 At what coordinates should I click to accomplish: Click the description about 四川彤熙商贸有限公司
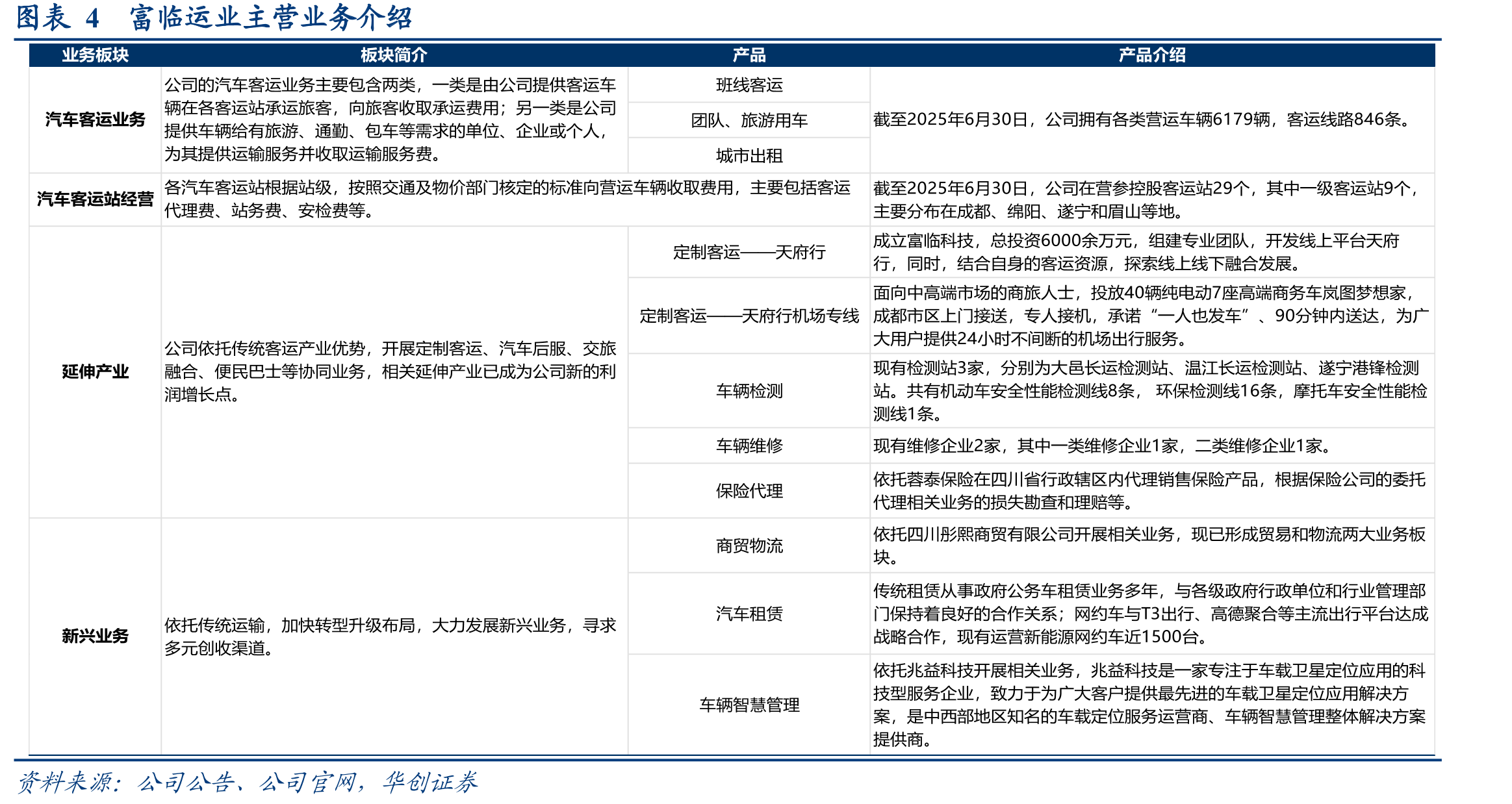pos(1149,546)
